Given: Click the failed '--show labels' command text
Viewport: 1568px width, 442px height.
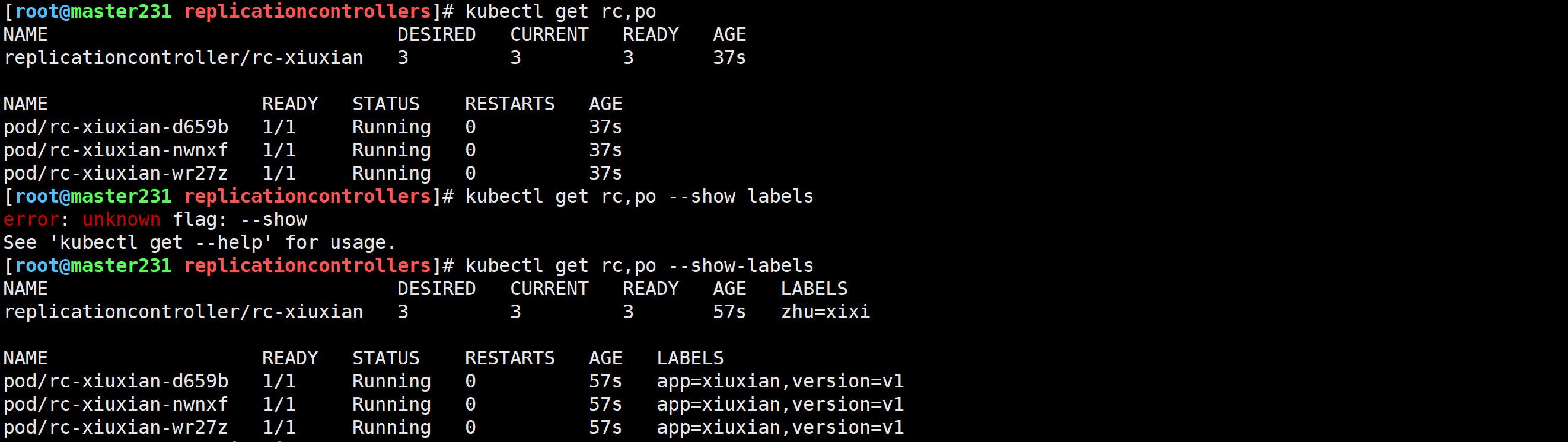Looking at the screenshot, I should point(741,196).
